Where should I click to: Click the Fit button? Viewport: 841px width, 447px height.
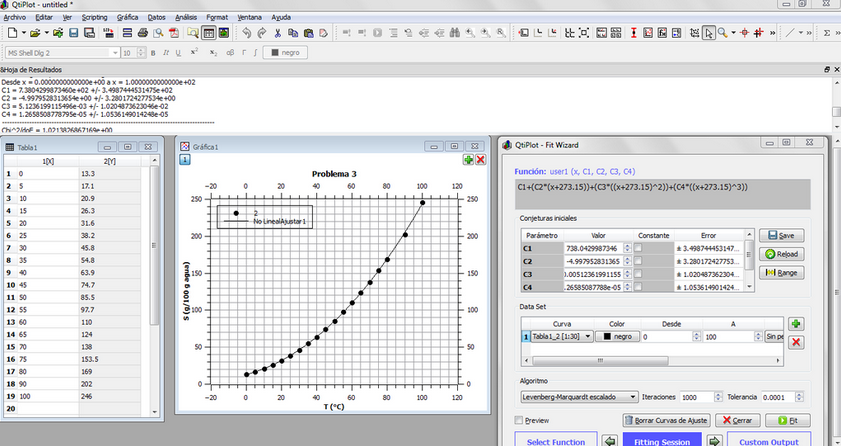(x=787, y=420)
